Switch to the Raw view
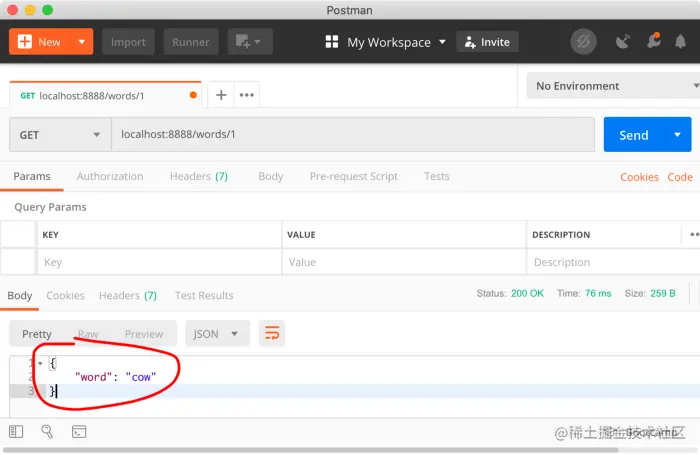The width and height of the screenshot is (700, 455). click(88, 334)
